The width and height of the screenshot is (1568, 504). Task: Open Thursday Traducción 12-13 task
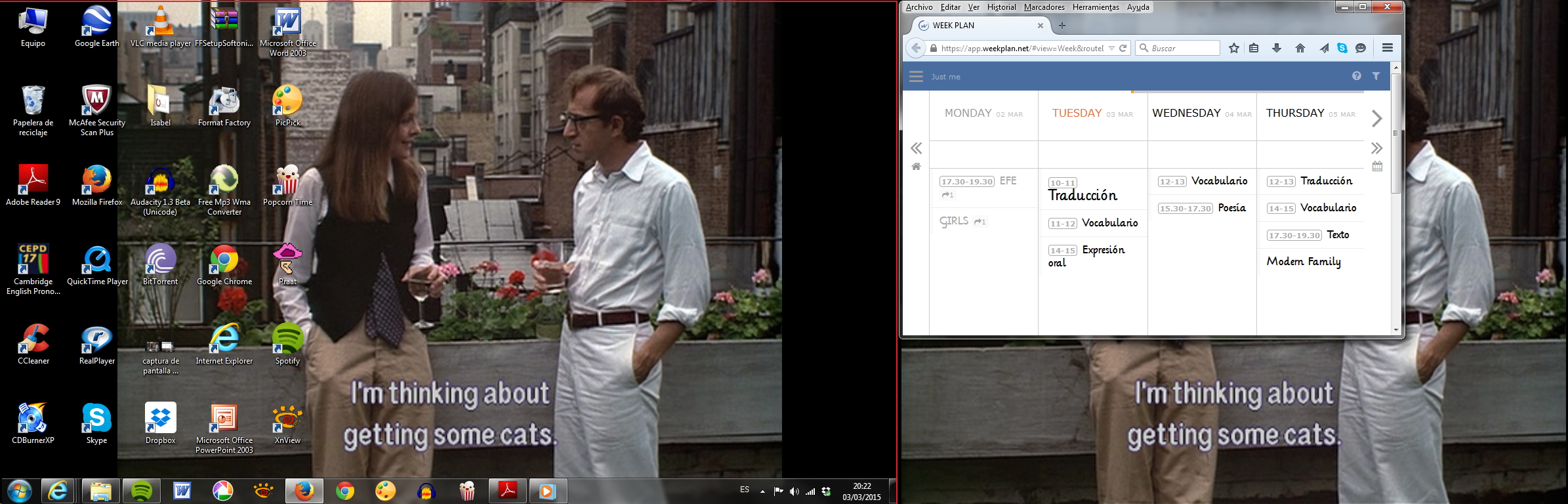click(1311, 181)
